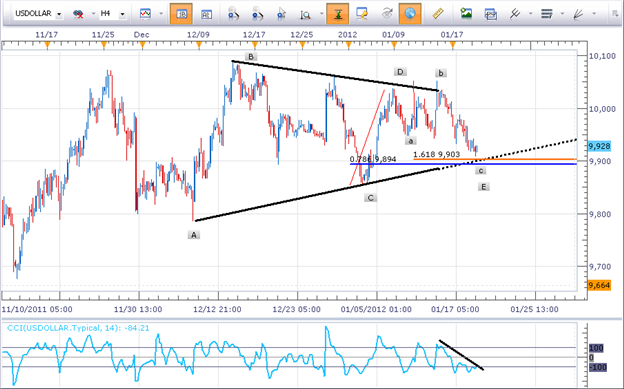This screenshot has width=624, height=389.
Task: Open the USDOLLAR symbol dropdown
Action: click(x=59, y=14)
